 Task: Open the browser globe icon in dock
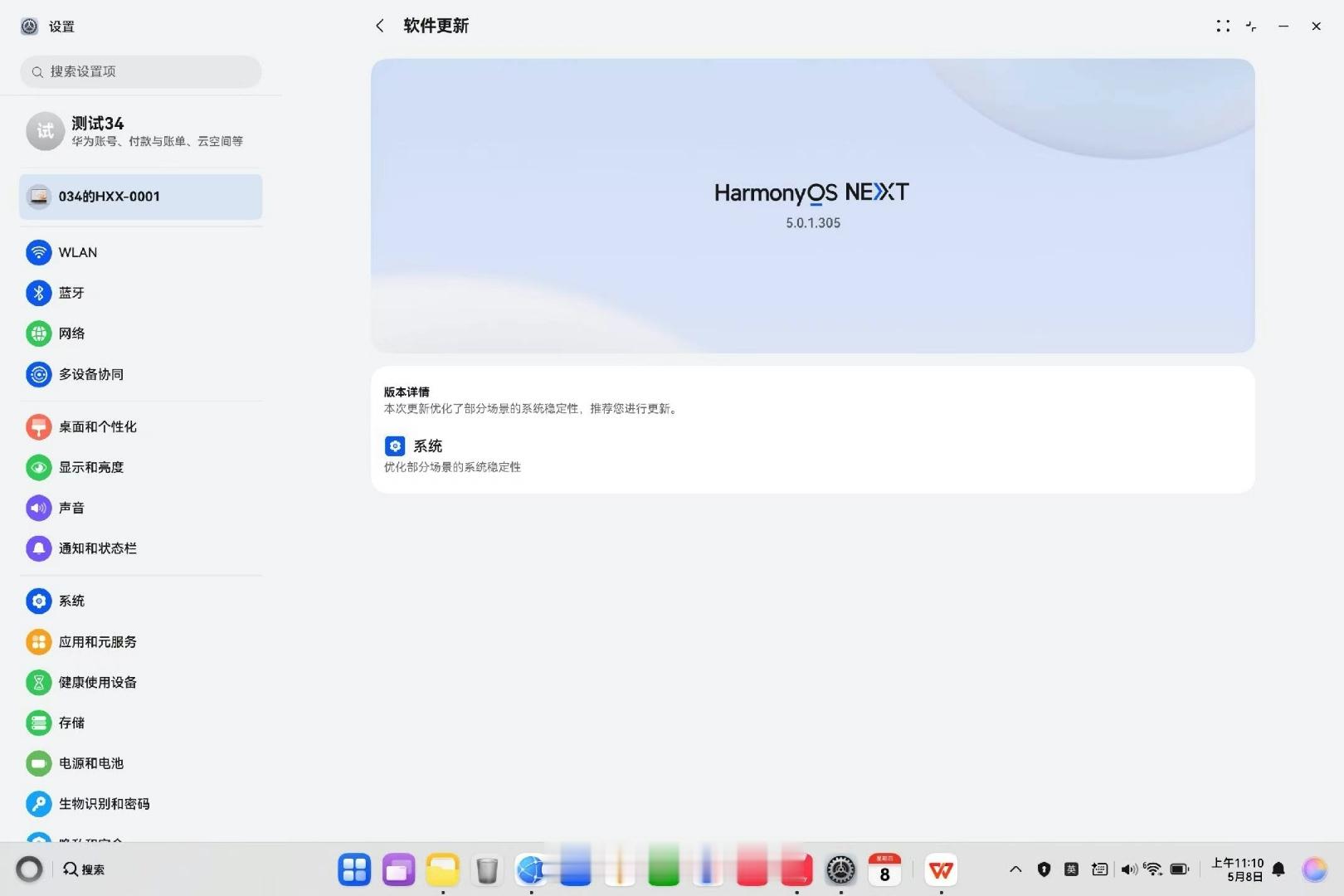coord(530,869)
